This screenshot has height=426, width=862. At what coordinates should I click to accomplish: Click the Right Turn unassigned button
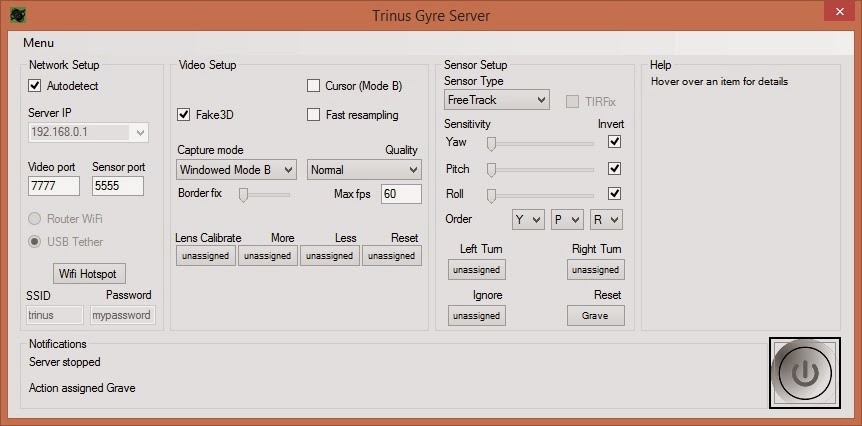coord(596,270)
